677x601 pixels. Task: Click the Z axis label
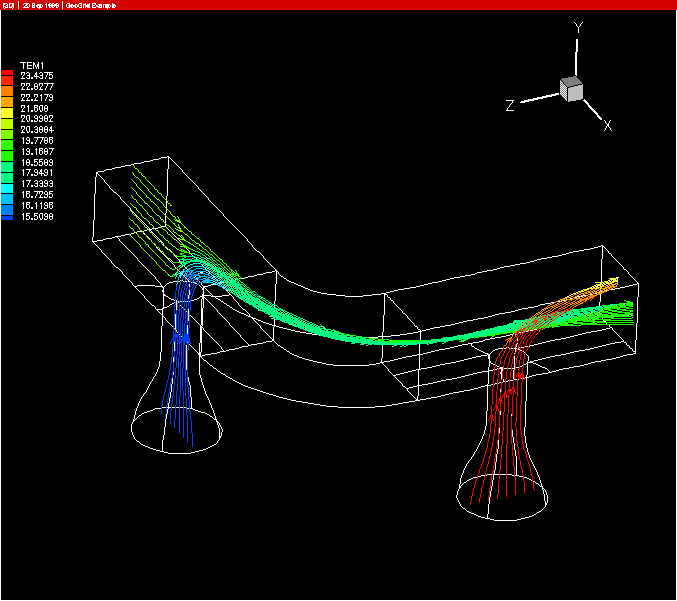[x=510, y=106]
